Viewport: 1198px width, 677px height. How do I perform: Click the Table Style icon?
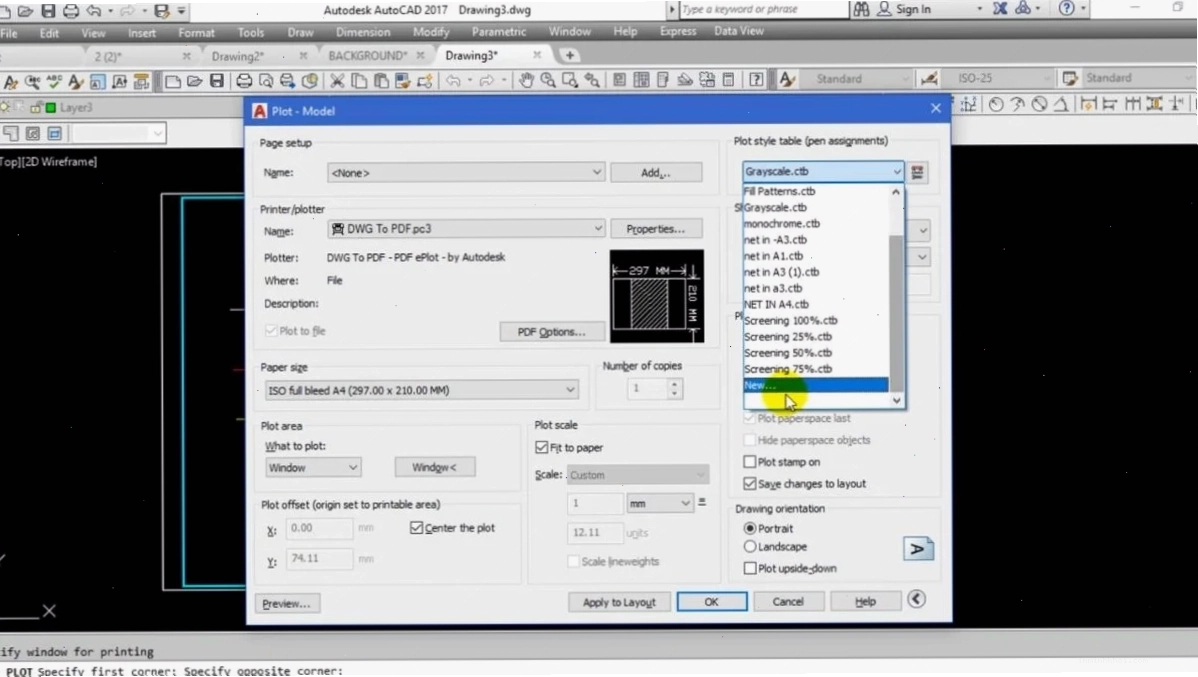click(x=1070, y=78)
